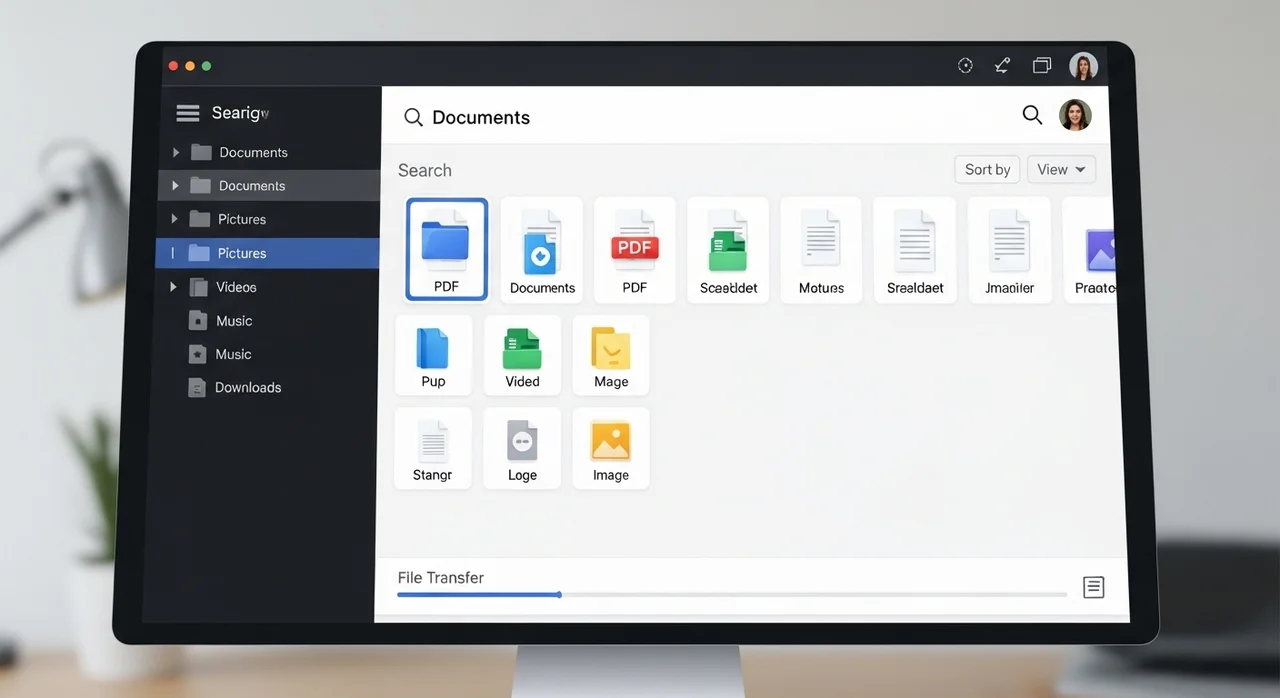Open the Scealdet green spreadsheet file
This screenshot has height=698, width=1280.
point(728,249)
